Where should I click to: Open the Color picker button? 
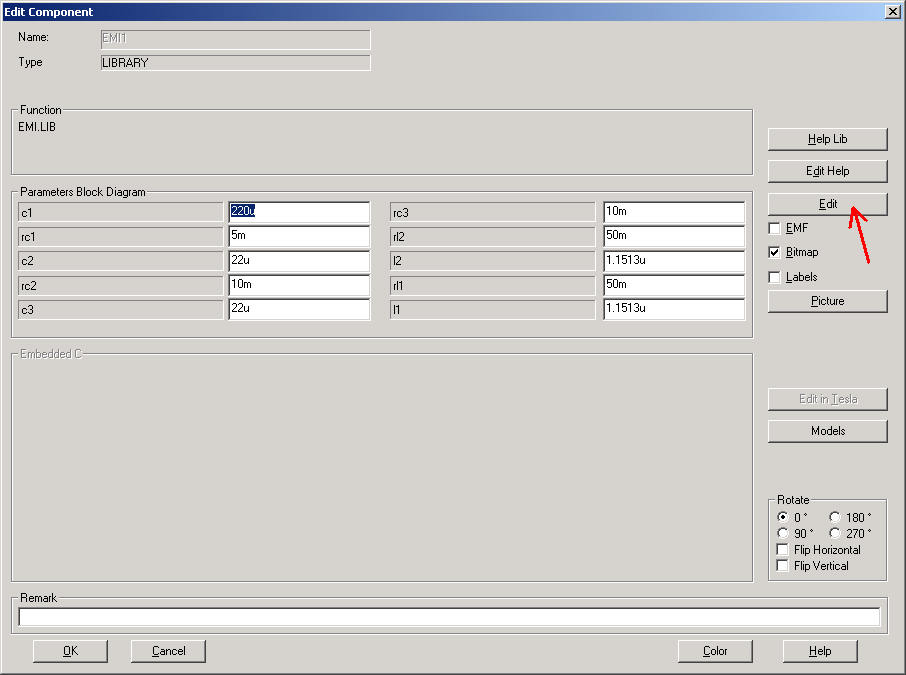(715, 651)
